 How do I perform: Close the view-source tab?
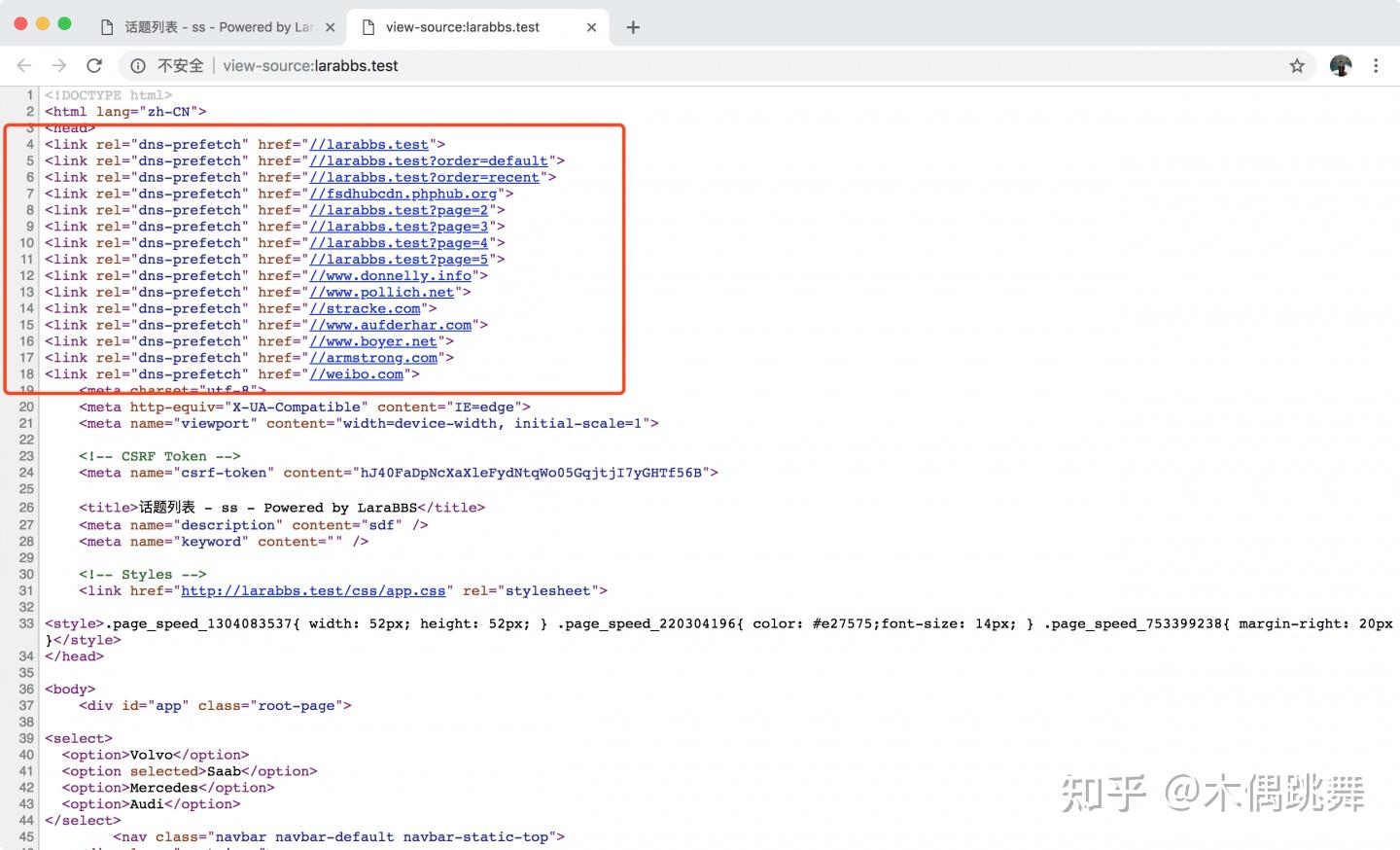click(x=592, y=27)
